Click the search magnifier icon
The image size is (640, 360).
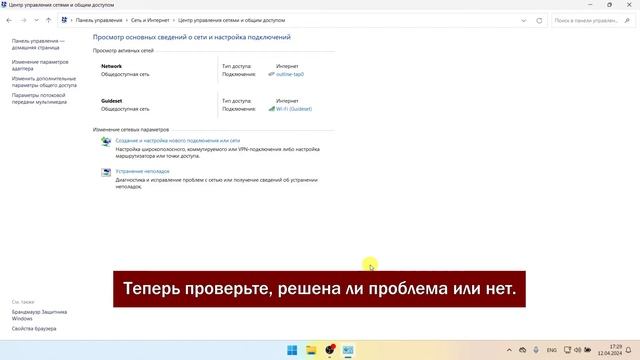coord(627,20)
